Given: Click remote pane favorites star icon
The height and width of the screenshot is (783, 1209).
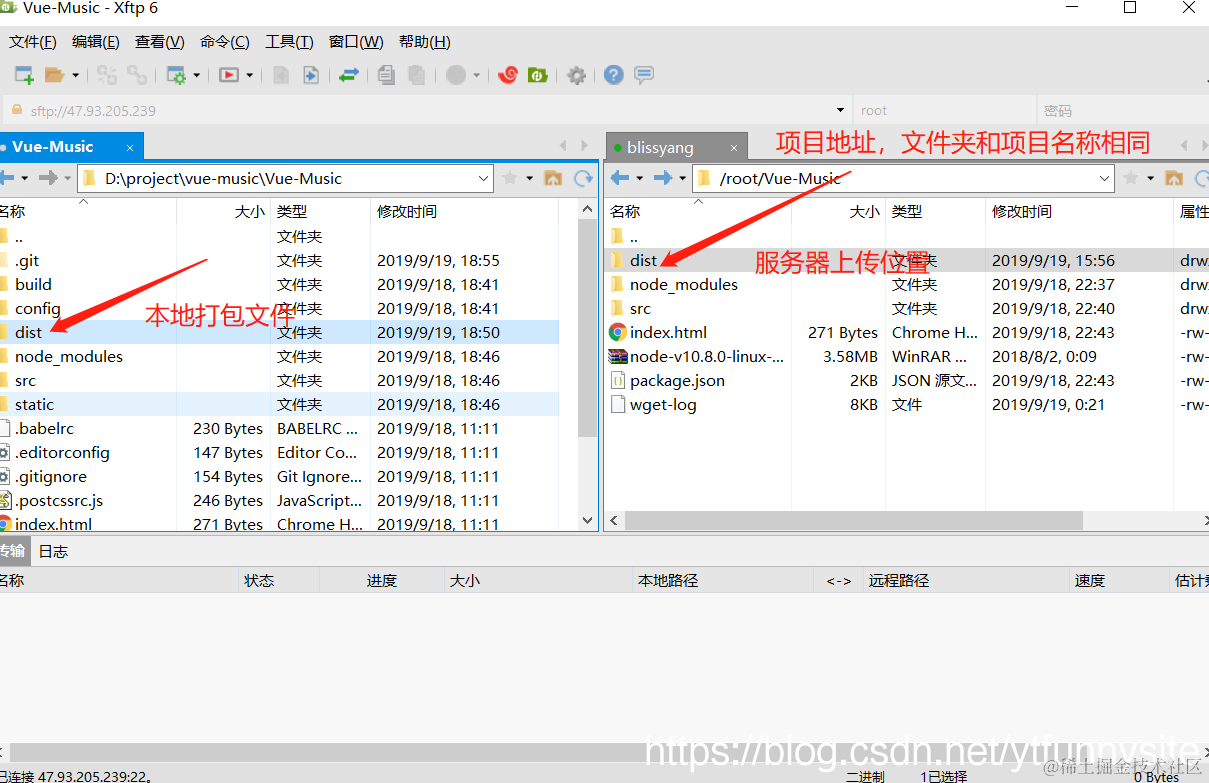Looking at the screenshot, I should click(x=1131, y=178).
